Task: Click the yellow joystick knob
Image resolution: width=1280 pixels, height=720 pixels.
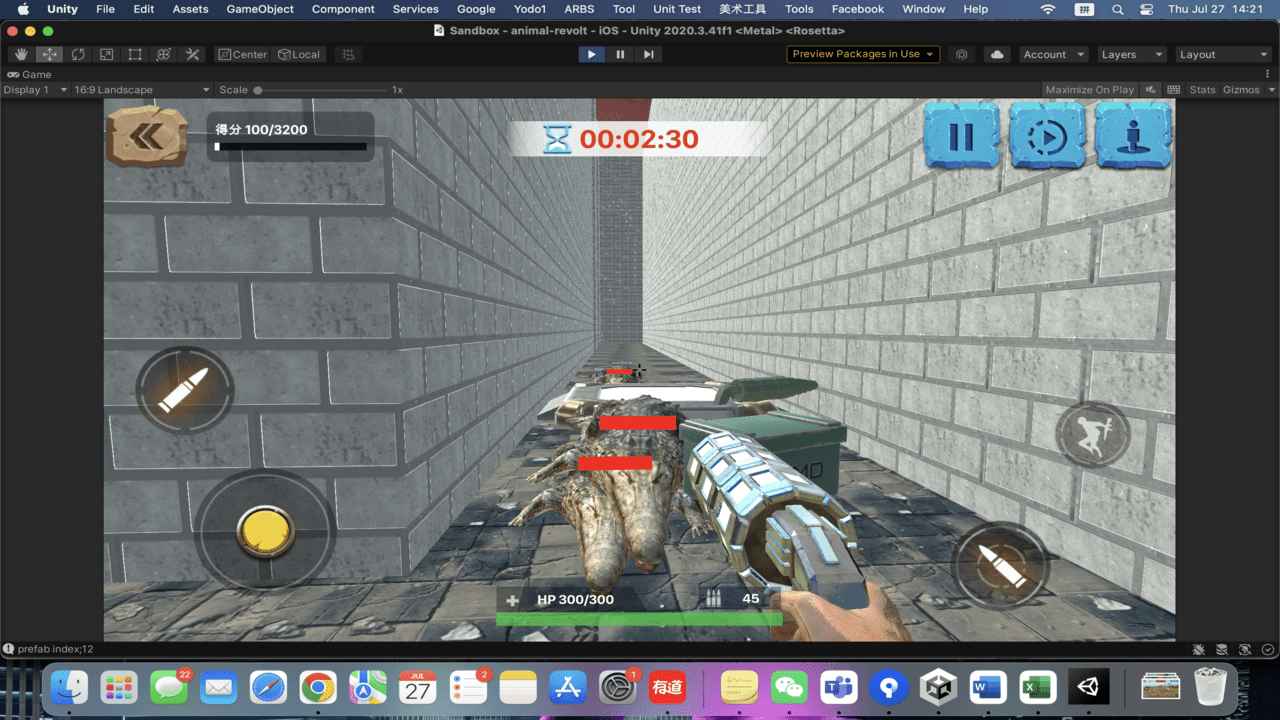Action: (265, 531)
